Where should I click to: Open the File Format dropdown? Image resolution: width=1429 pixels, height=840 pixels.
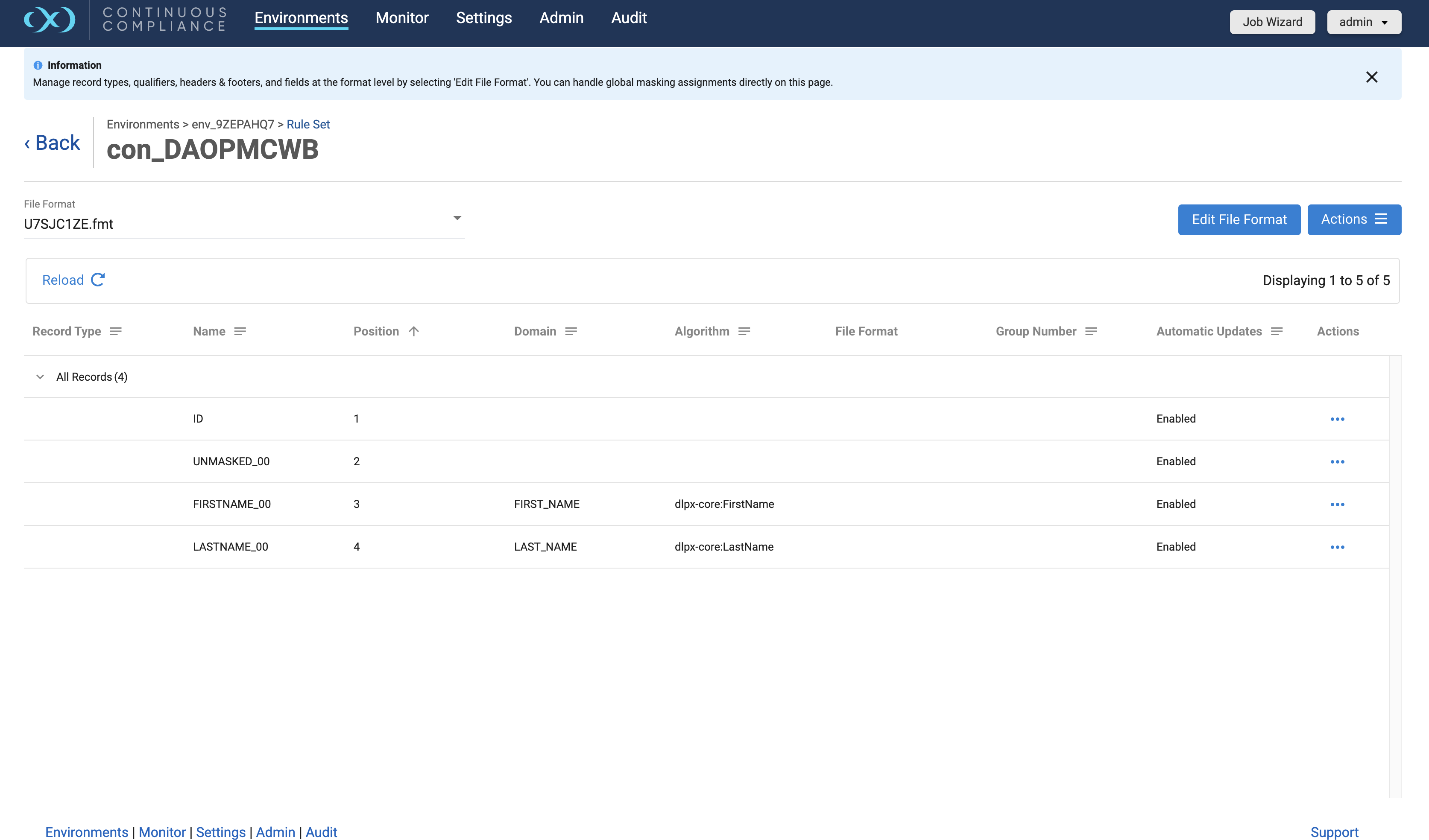[457, 218]
